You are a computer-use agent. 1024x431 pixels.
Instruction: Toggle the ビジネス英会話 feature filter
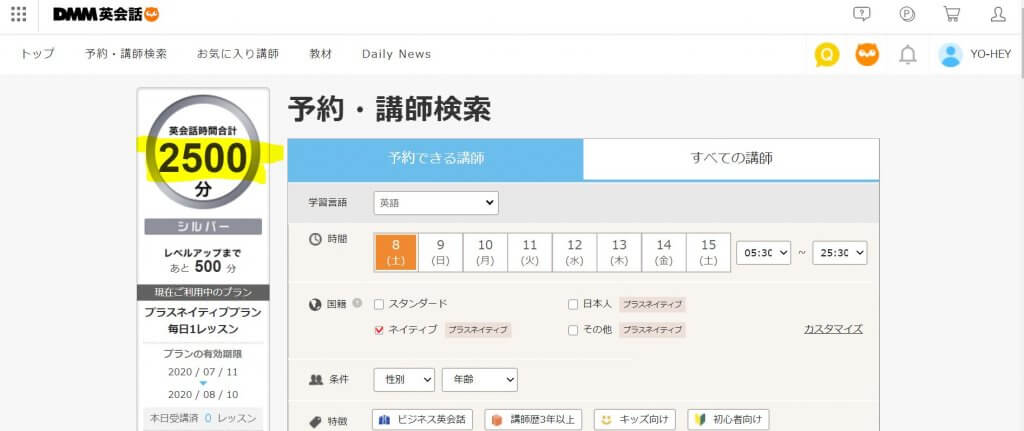click(423, 420)
